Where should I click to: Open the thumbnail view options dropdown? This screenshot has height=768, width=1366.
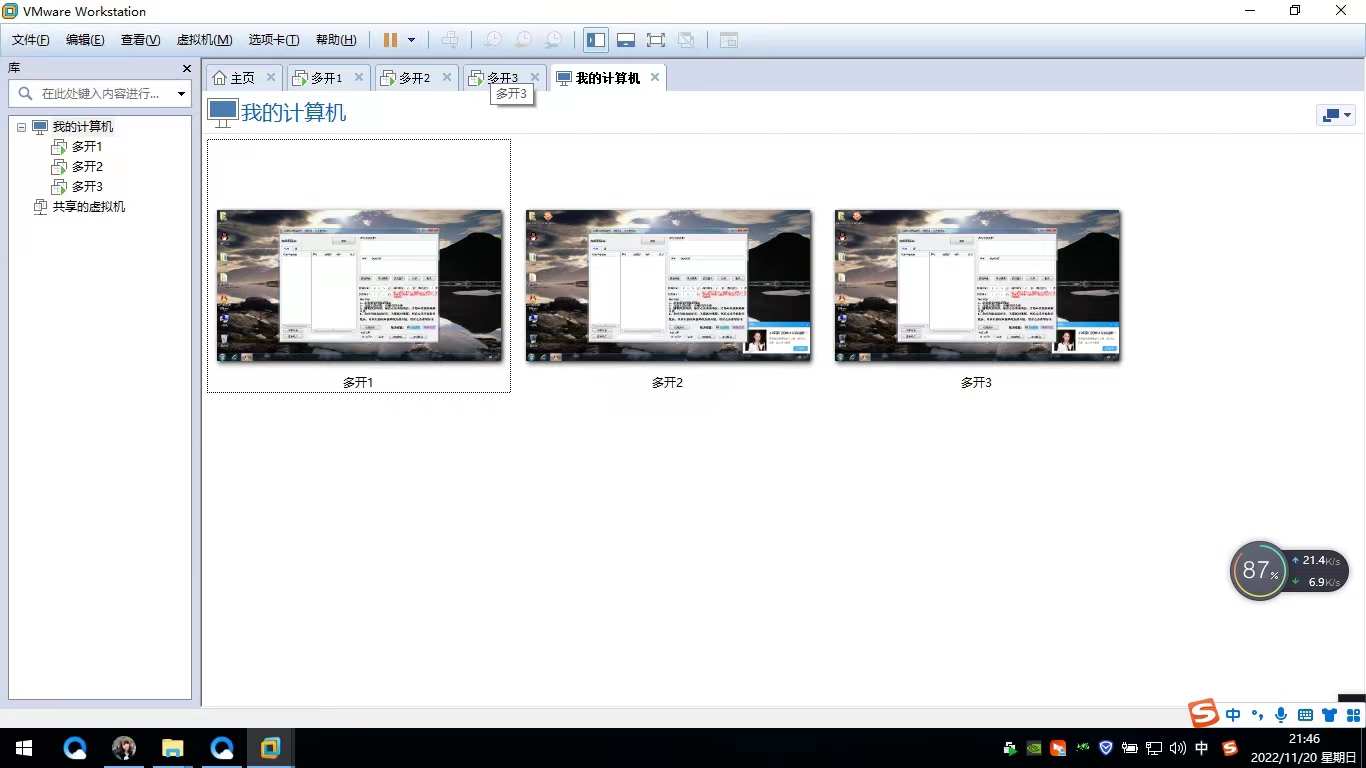(1336, 115)
